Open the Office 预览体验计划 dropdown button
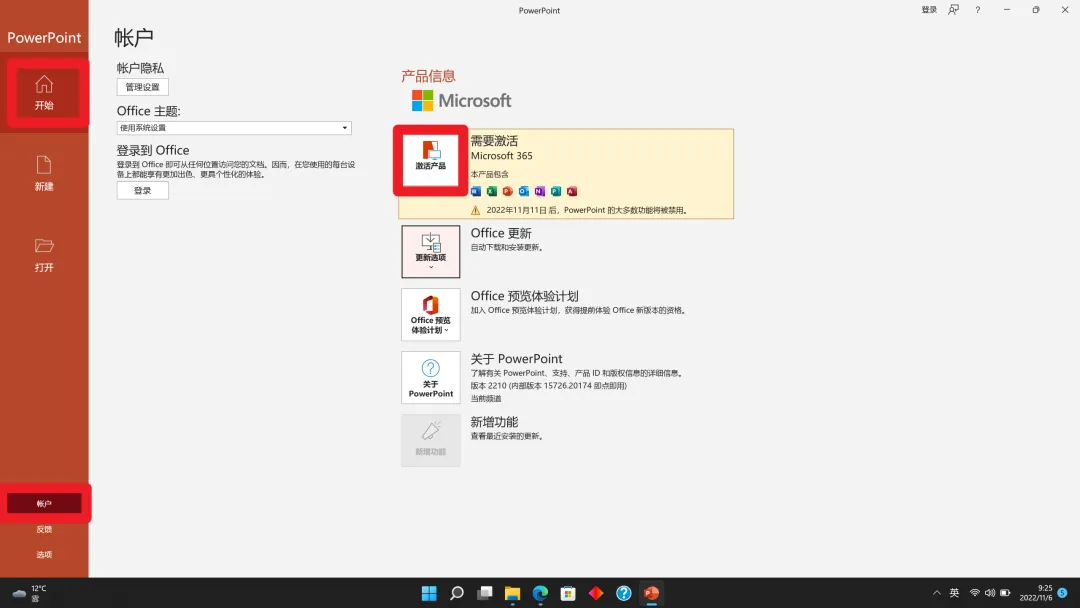1080x608 pixels. click(430, 315)
